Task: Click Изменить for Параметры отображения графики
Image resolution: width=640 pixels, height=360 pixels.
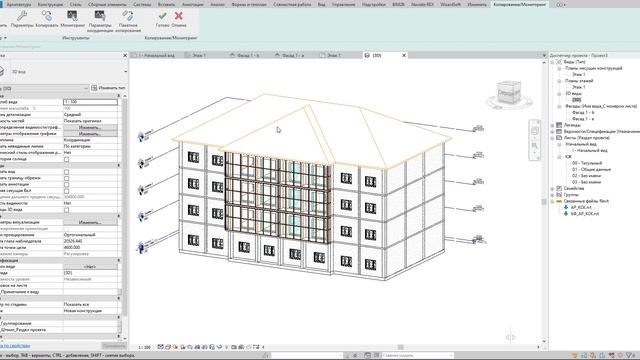Action: [90, 134]
